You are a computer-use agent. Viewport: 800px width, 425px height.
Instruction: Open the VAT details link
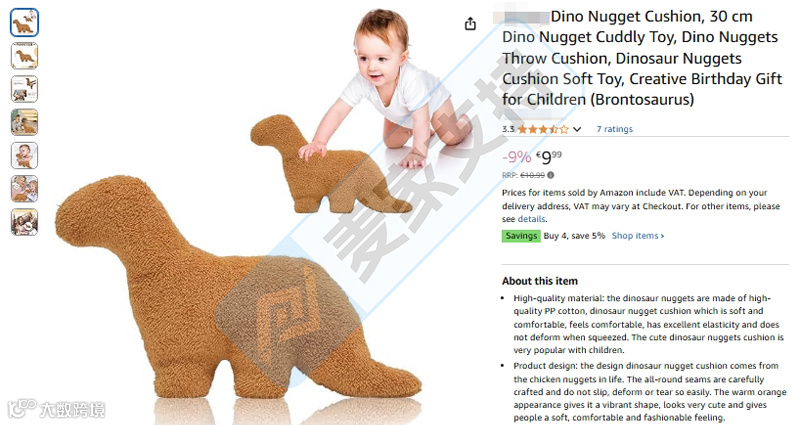(x=532, y=219)
